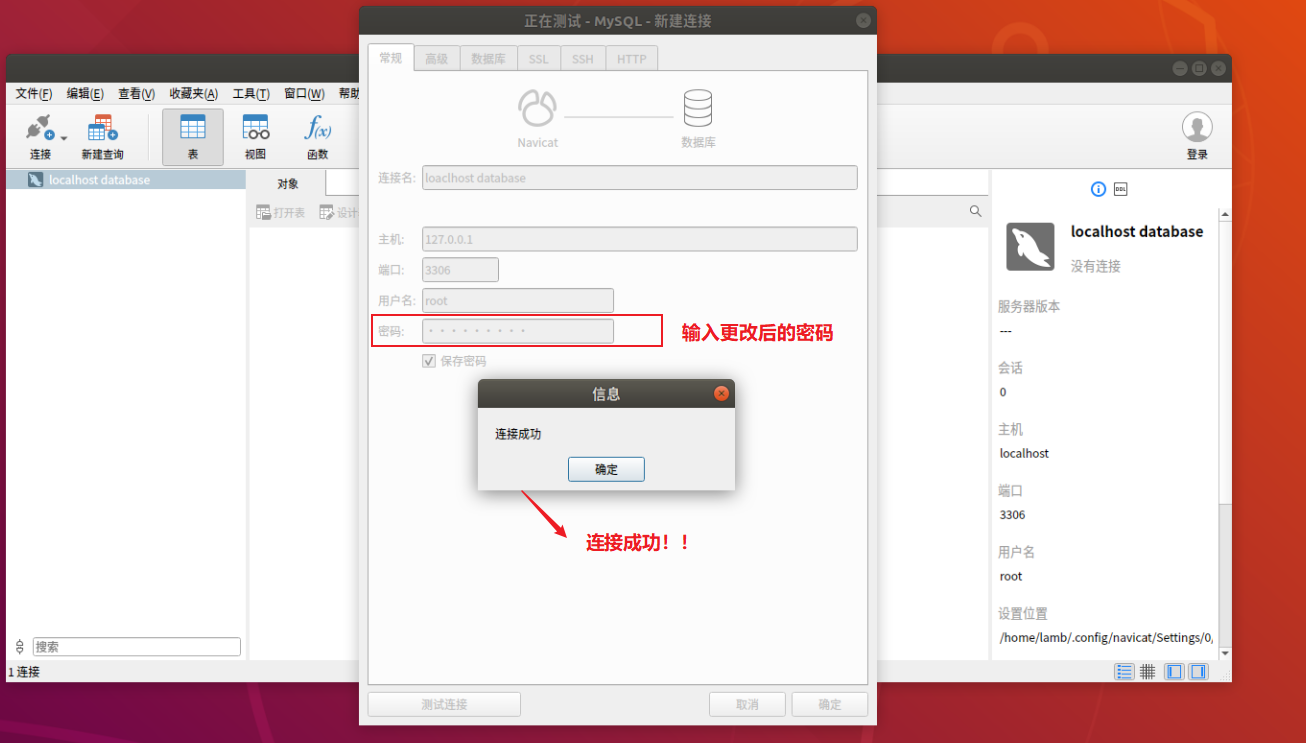Show the info panel via blue info icon
This screenshot has height=743, width=1306.
(1098, 189)
